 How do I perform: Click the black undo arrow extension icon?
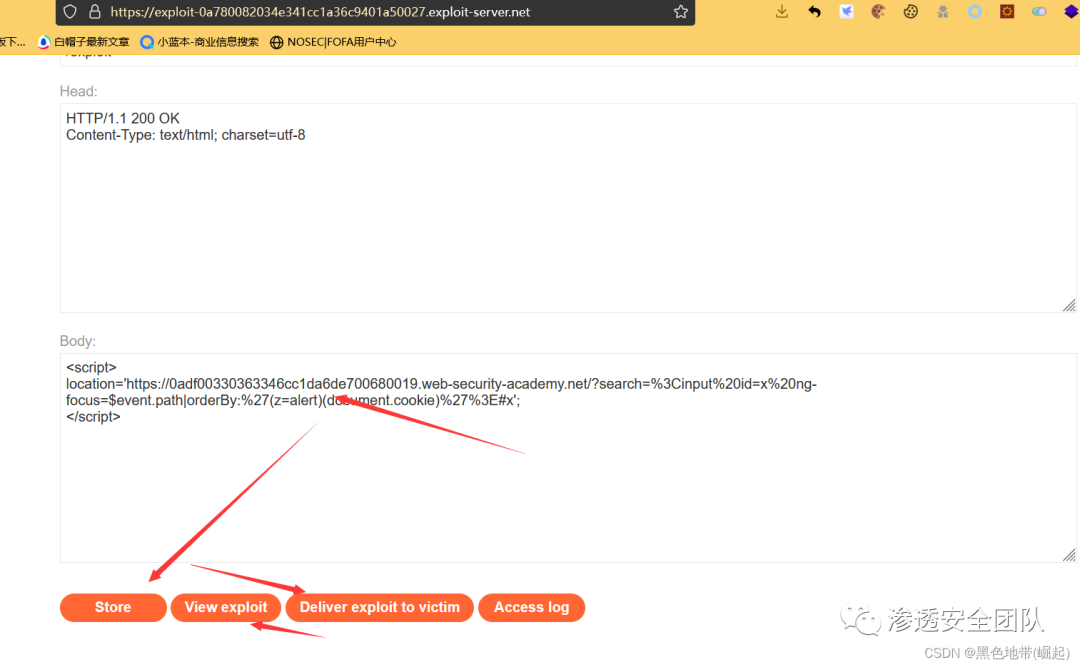point(814,12)
